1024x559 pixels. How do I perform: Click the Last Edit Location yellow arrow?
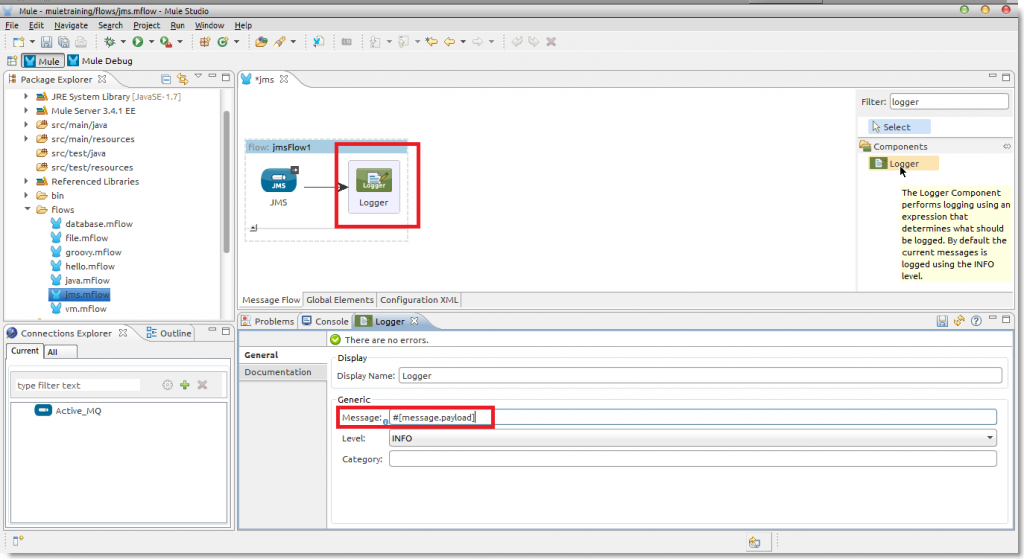[432, 42]
